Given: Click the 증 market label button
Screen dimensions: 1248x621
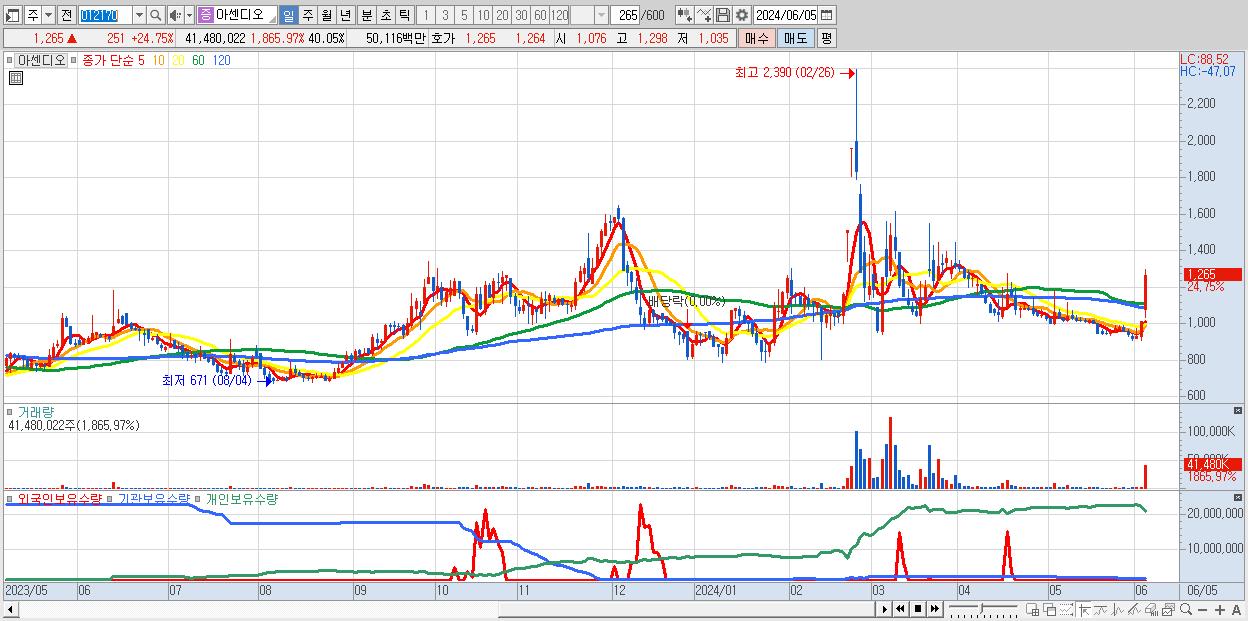Looking at the screenshot, I should (206, 15).
